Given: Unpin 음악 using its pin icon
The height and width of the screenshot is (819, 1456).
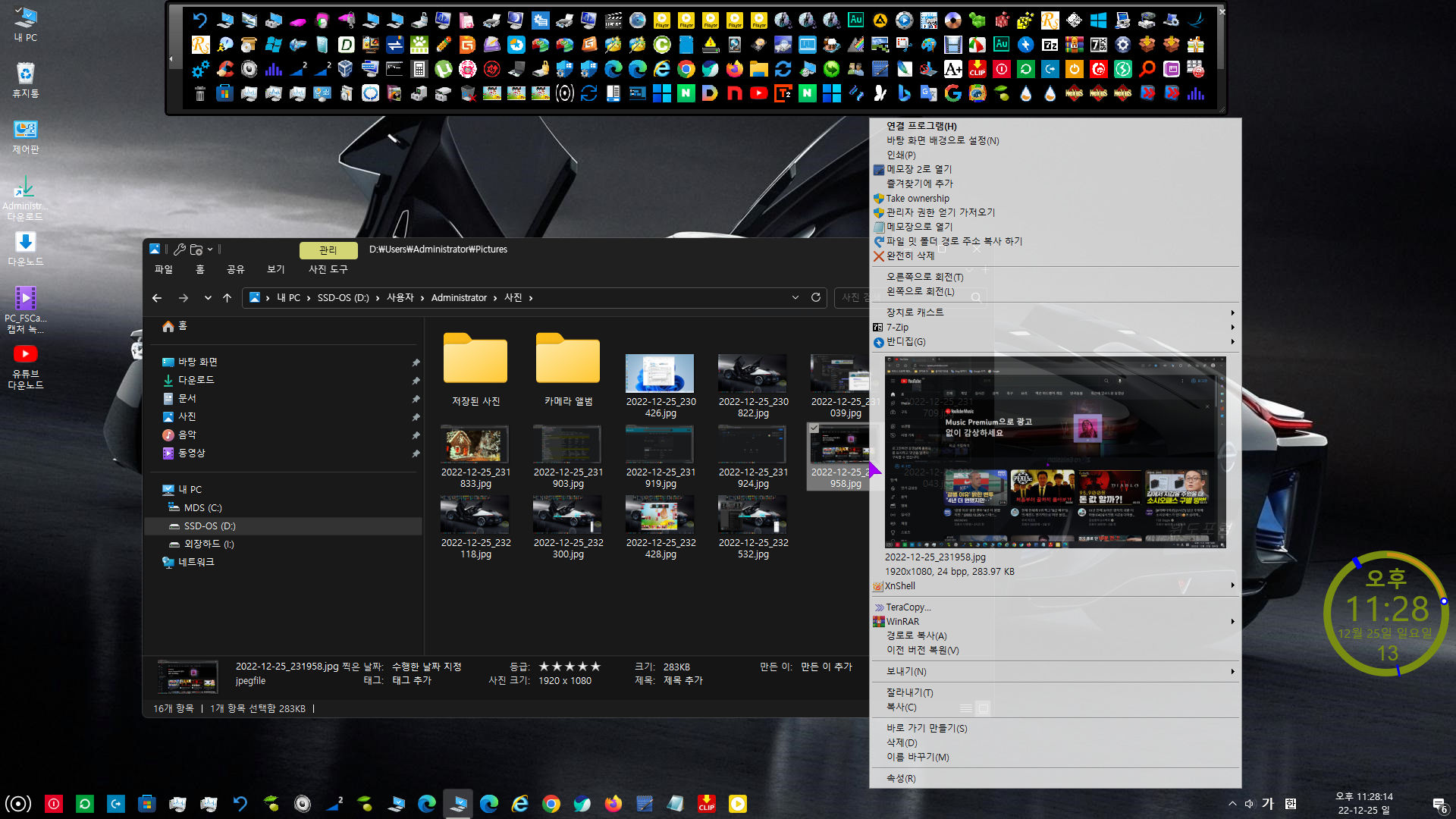Looking at the screenshot, I should pos(416,435).
